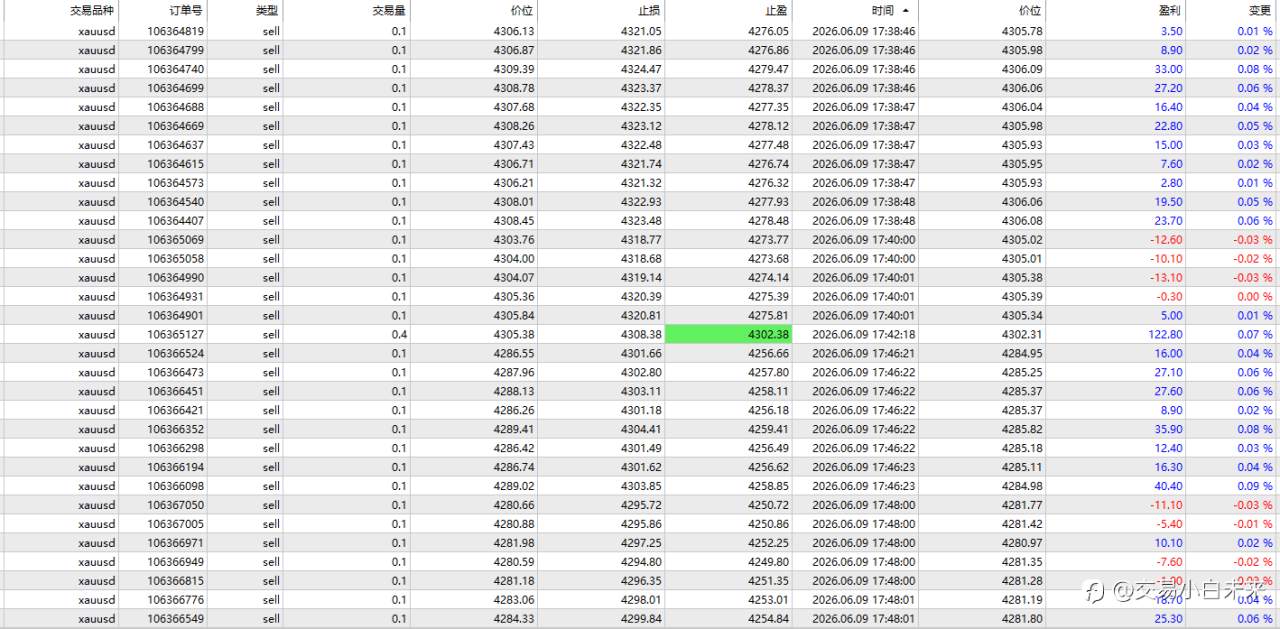1280x629 pixels.
Task: Select order number 106365127
Action: pyautogui.click(x=175, y=335)
